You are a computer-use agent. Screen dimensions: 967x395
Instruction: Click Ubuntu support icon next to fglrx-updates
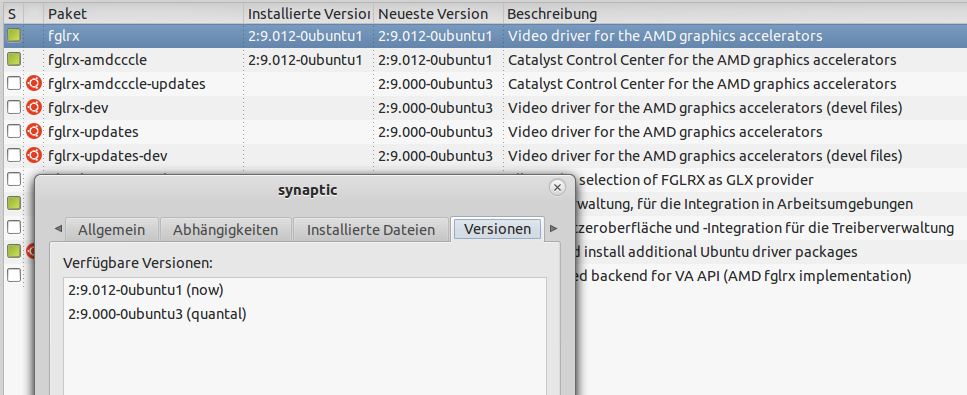[x=34, y=131]
